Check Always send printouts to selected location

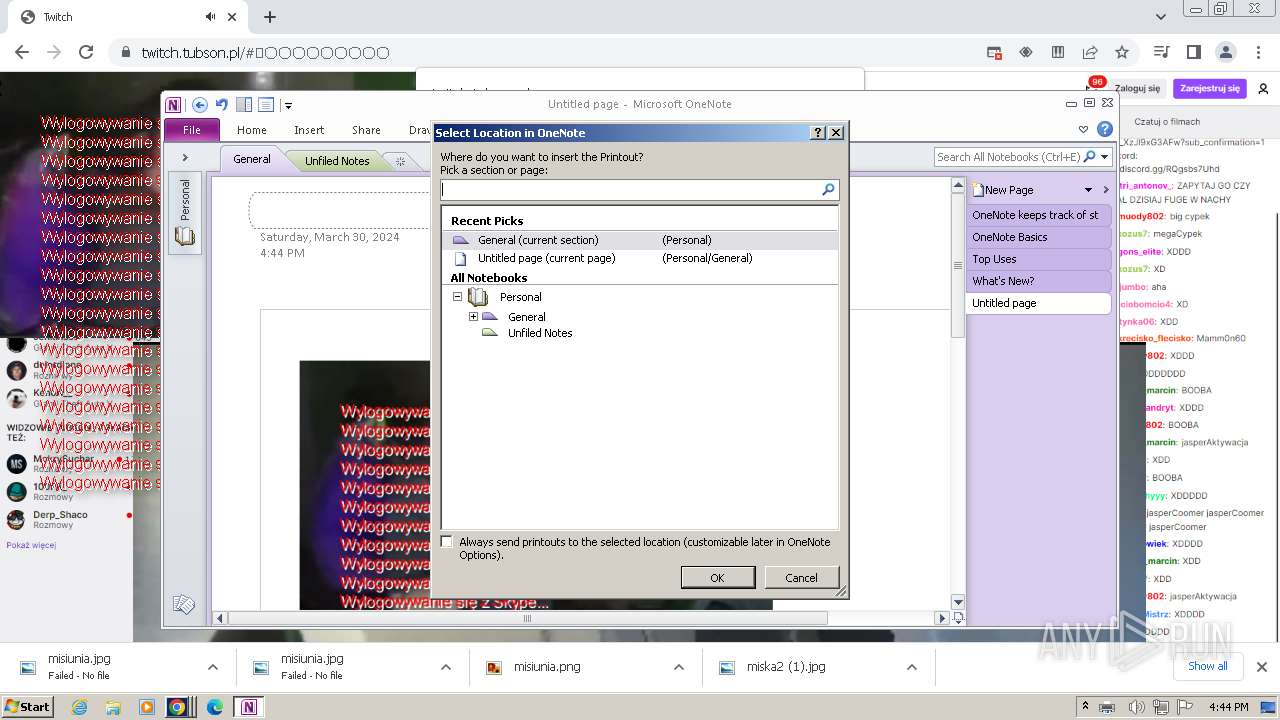pyautogui.click(x=447, y=542)
